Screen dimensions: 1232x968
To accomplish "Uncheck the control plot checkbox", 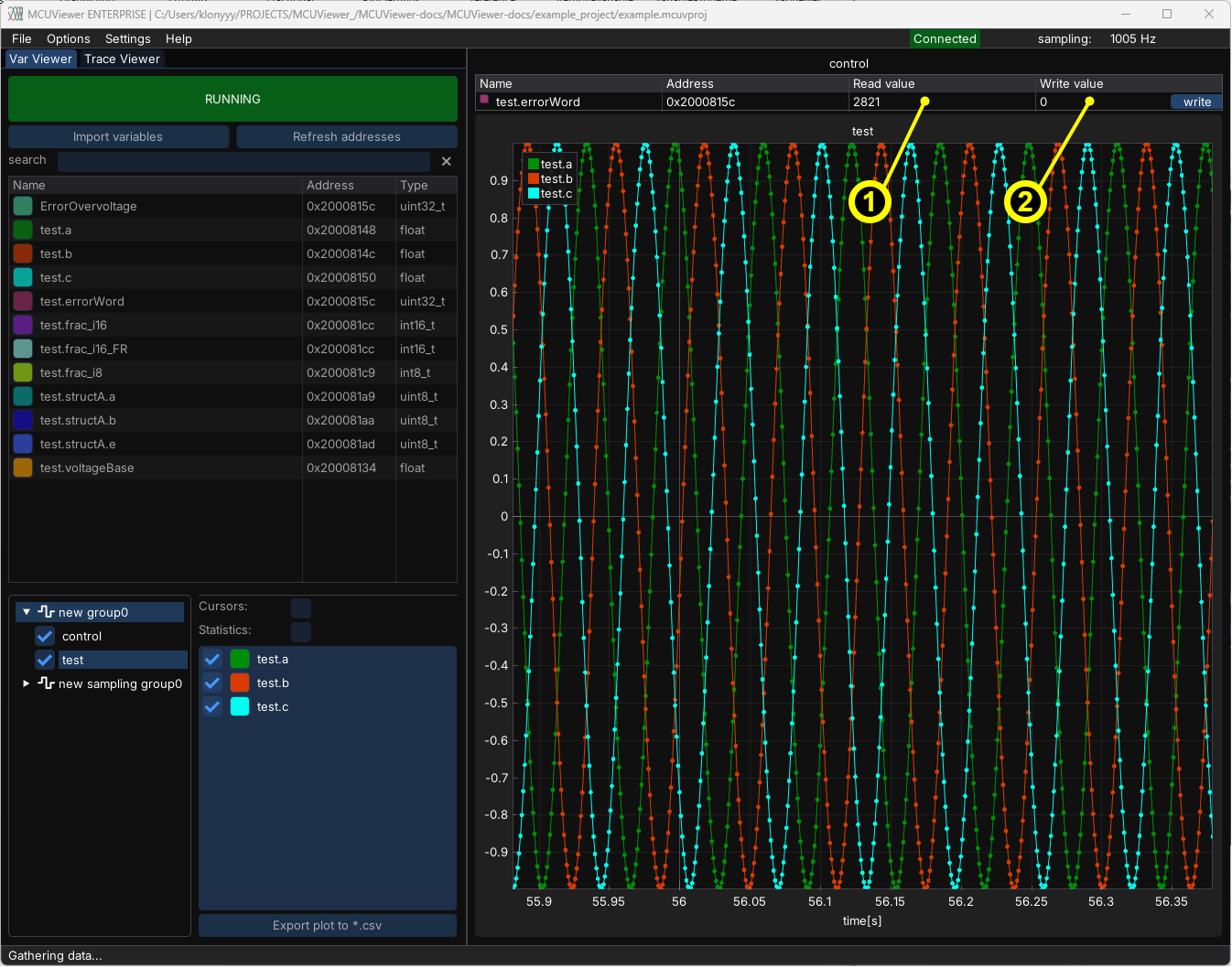I will point(45,636).
